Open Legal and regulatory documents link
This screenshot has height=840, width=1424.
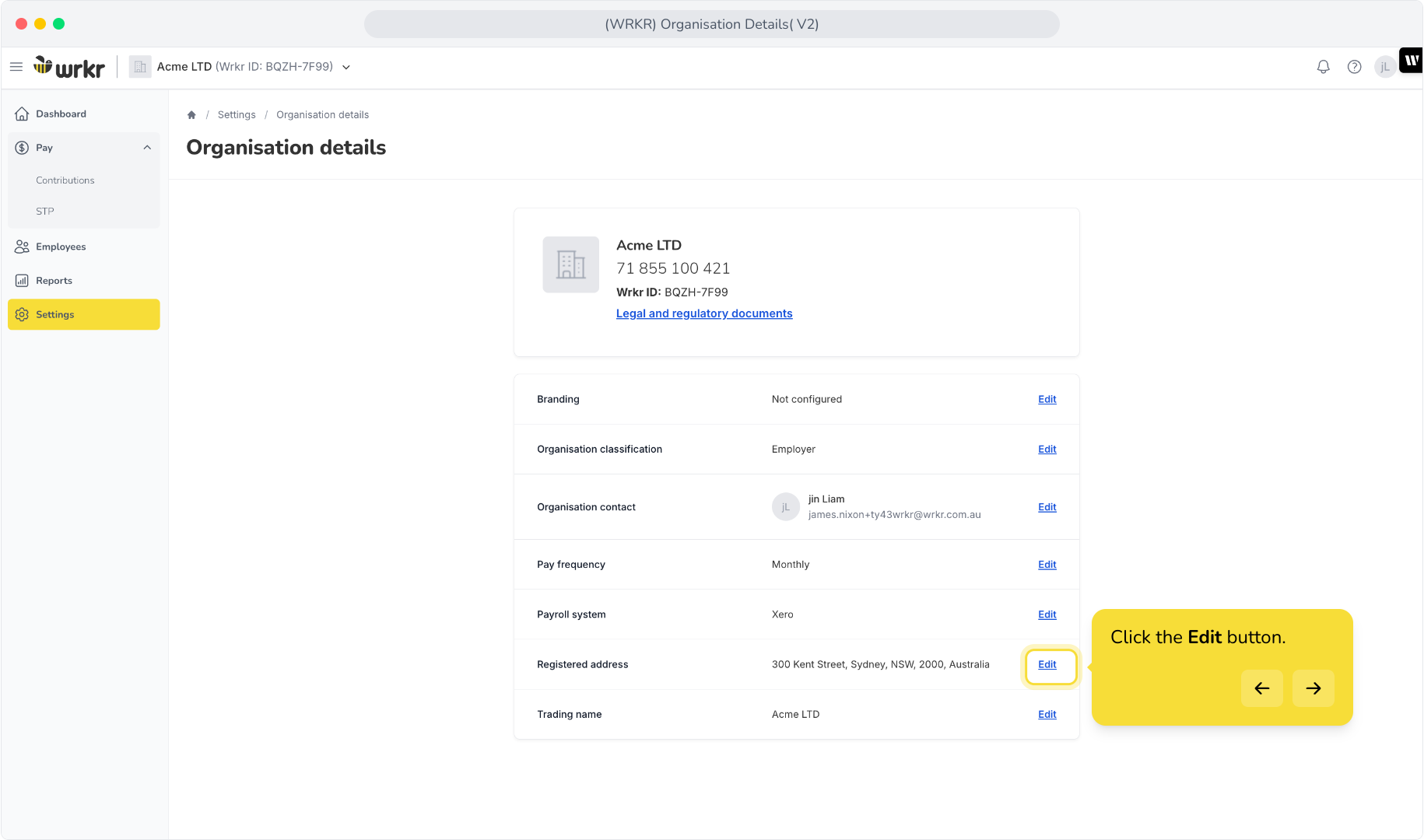704,313
